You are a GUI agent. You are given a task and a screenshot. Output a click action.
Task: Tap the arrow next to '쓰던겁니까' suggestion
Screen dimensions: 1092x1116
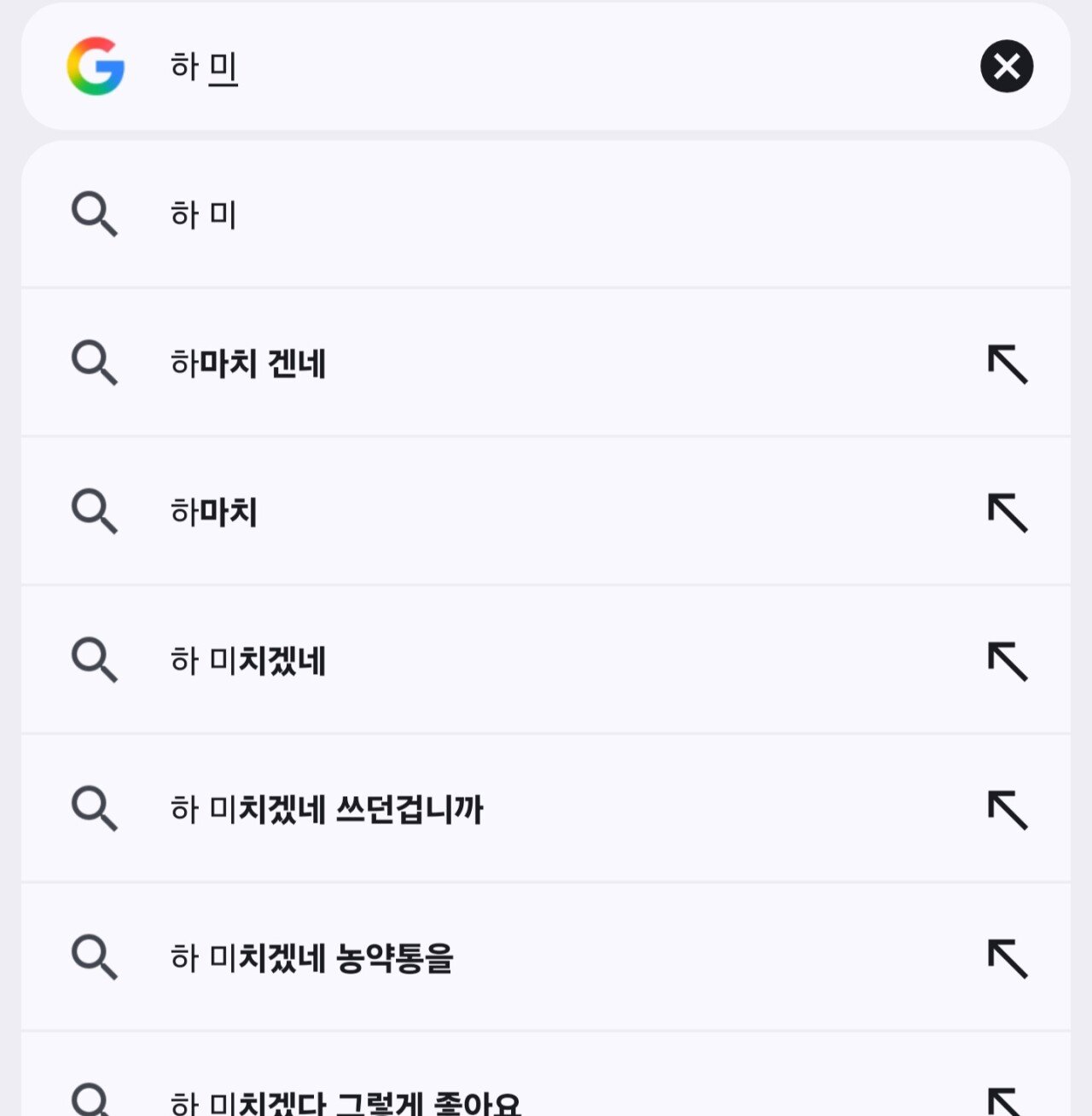[1008, 810]
